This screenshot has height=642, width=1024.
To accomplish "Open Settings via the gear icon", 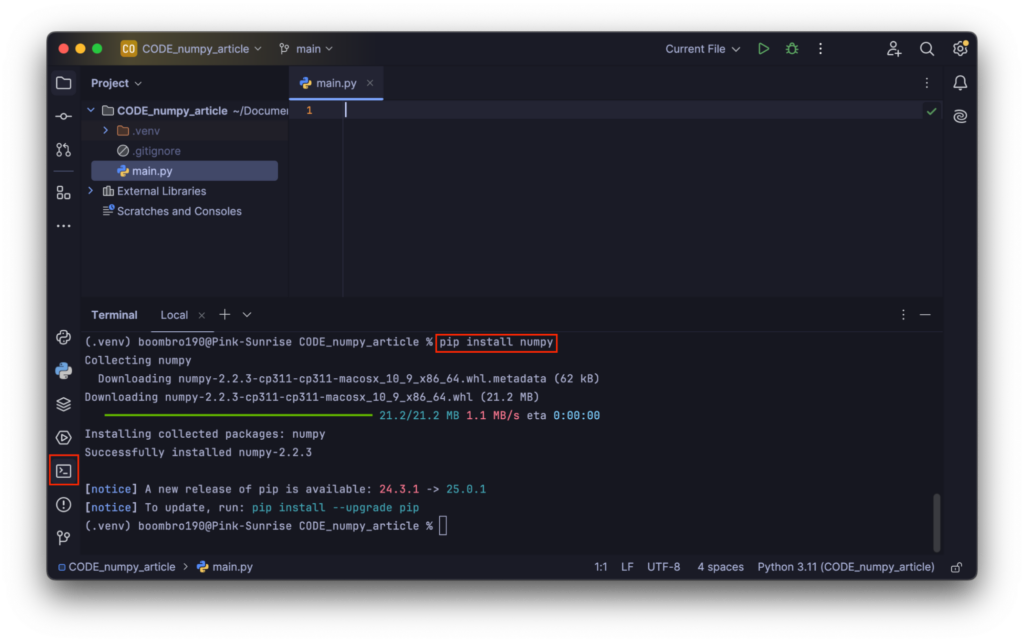I will [959, 47].
